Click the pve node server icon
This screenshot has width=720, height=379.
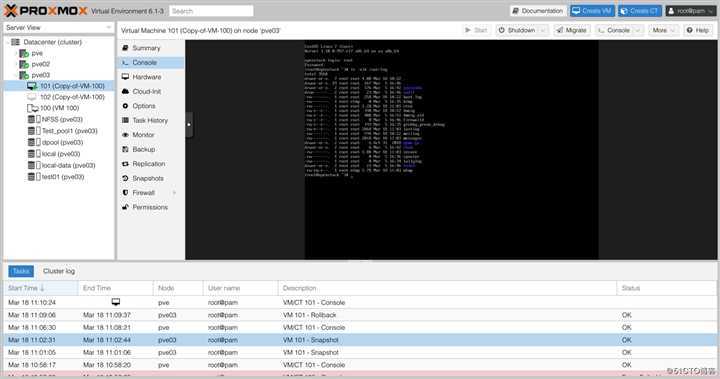pos(24,53)
